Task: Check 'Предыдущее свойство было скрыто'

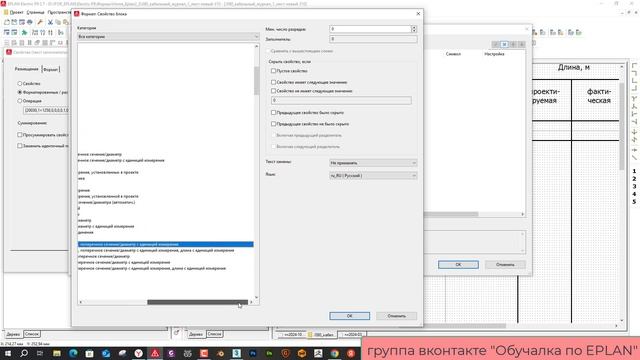Action: coord(273,112)
